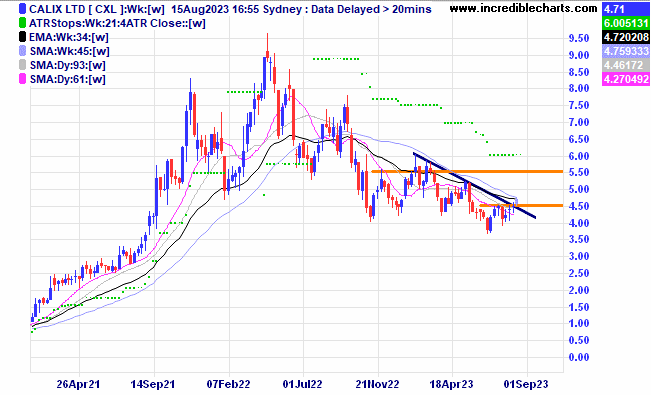Click the 1.50 price axis label

(579, 307)
